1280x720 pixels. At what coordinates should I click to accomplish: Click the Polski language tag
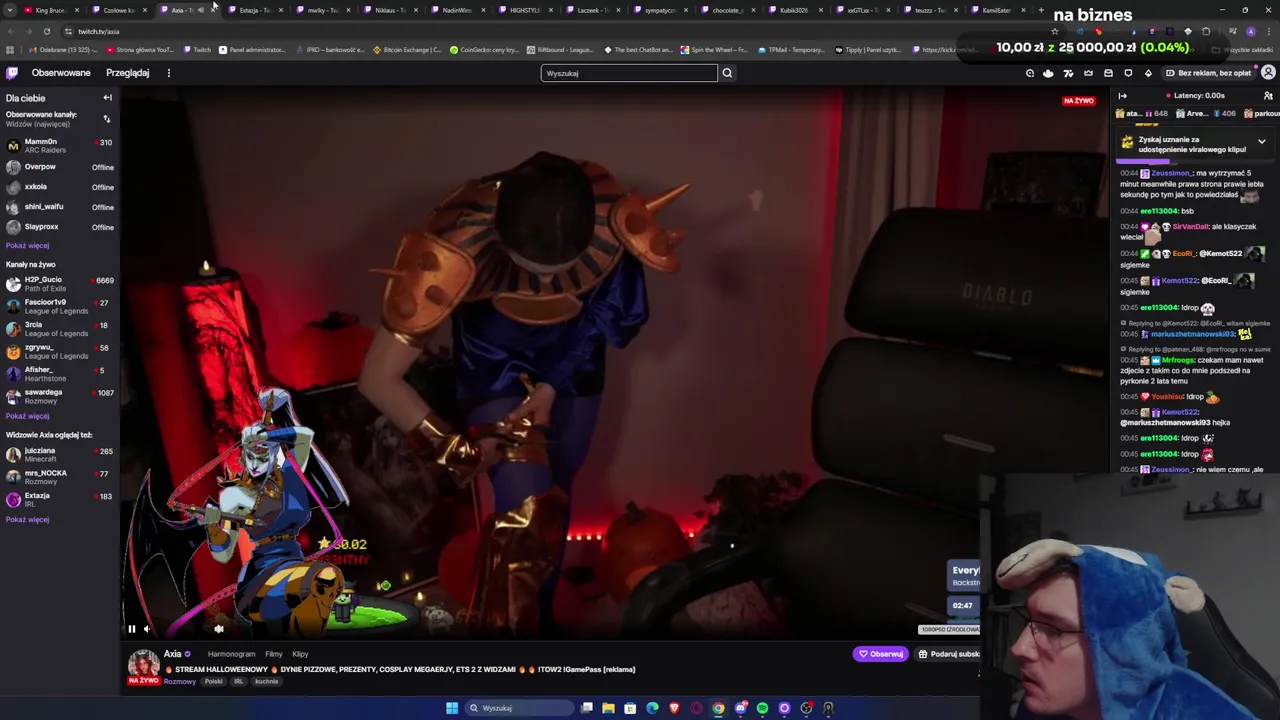(213, 682)
